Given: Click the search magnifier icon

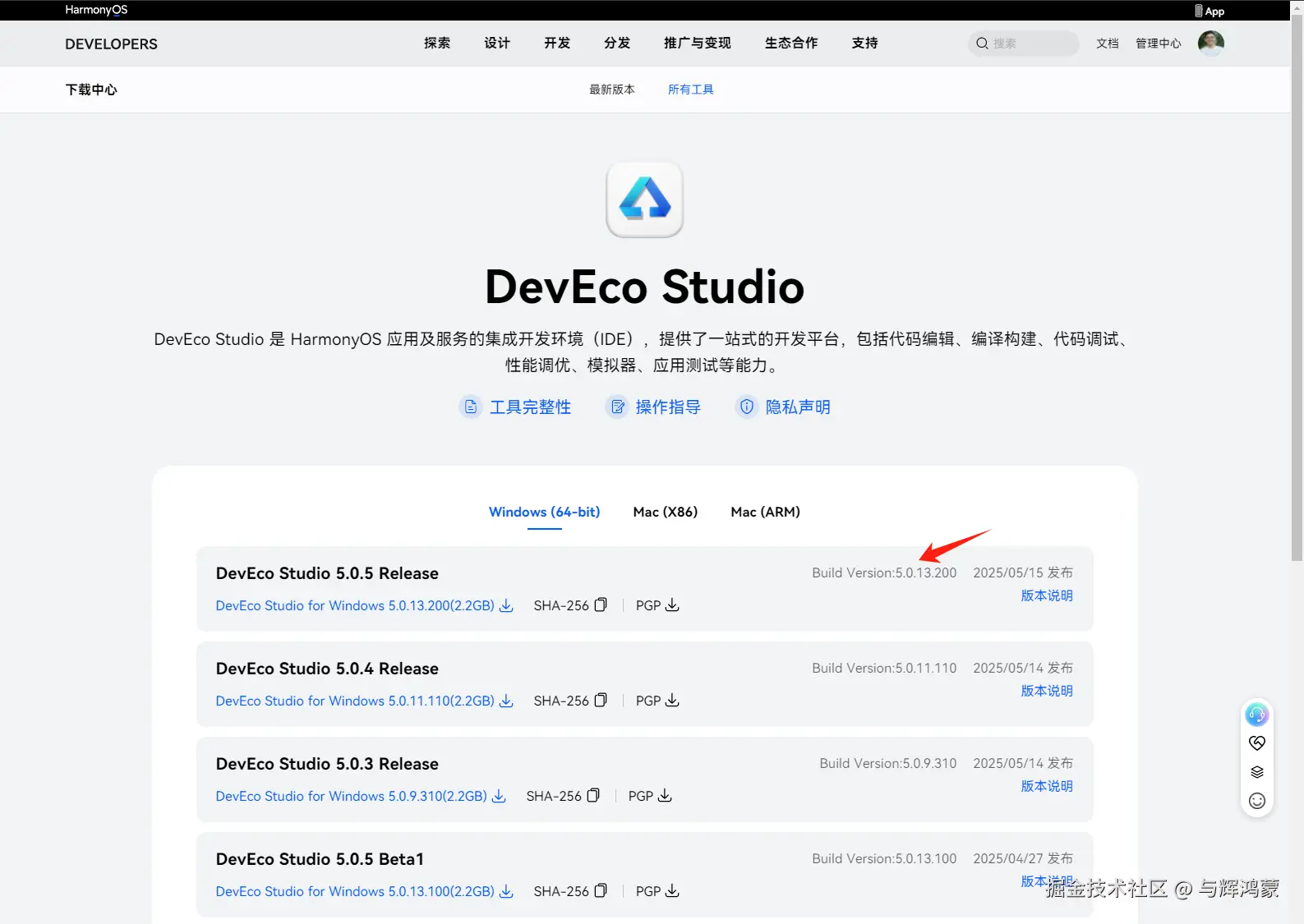Looking at the screenshot, I should click(982, 44).
